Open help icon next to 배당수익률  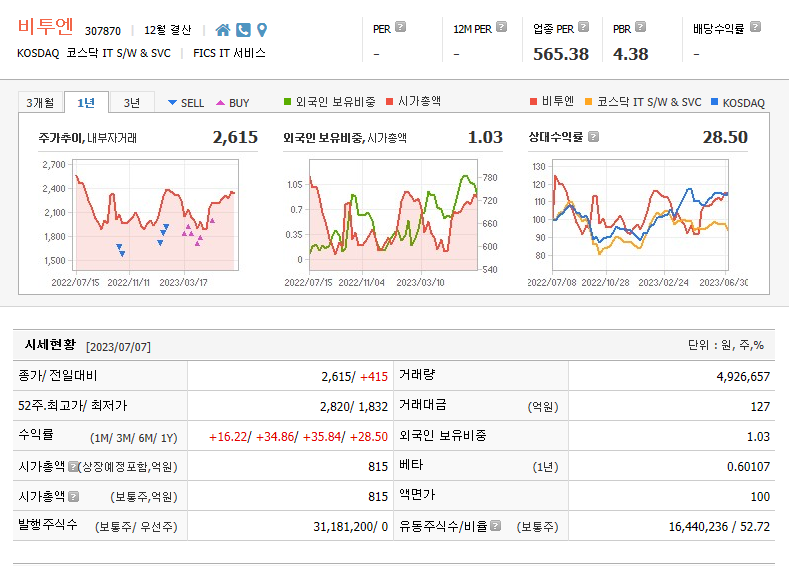755,27
